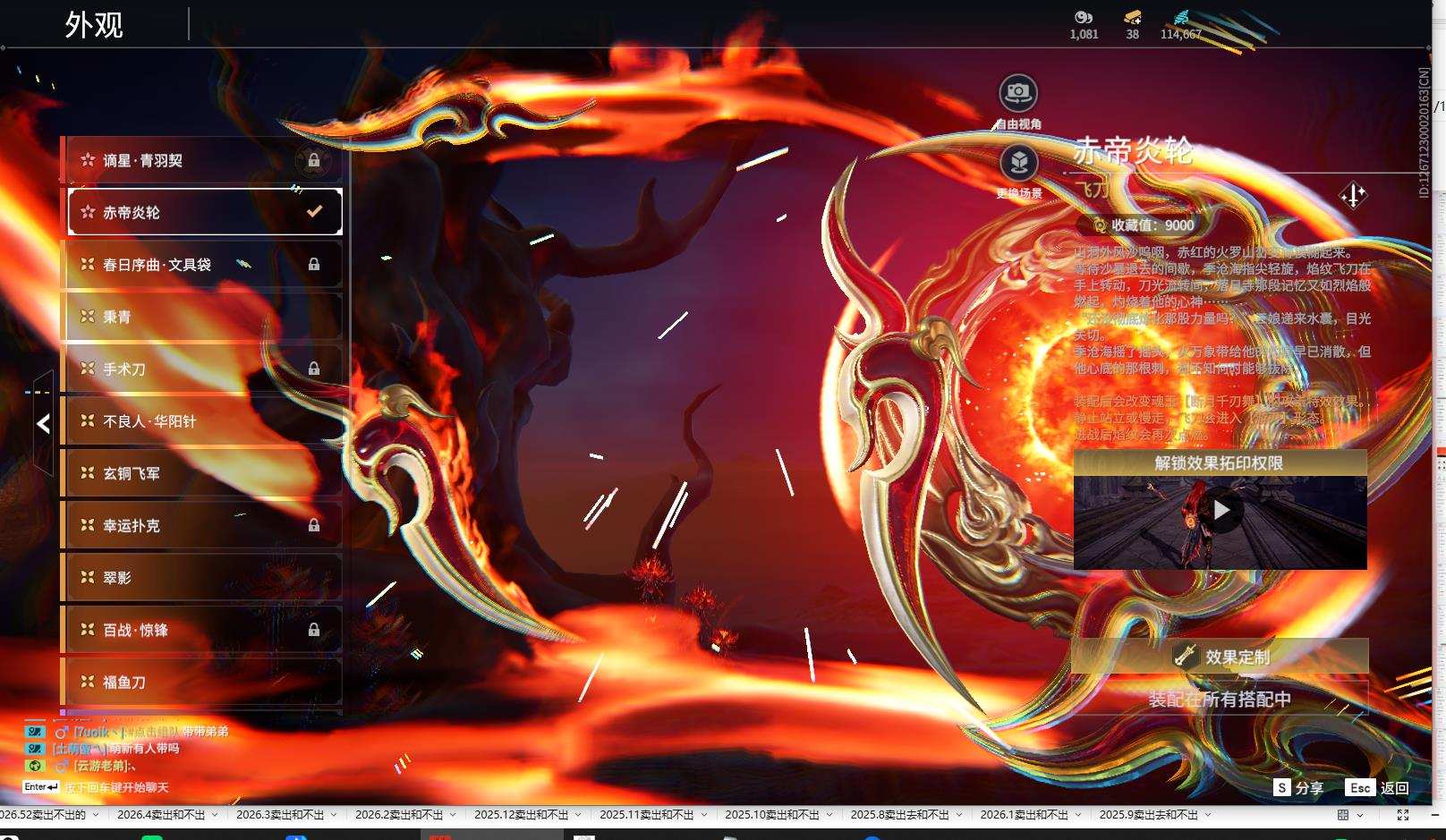The width and height of the screenshot is (1446, 840).
Task: Select 手术刀 skin in the list
Action: 205,369
